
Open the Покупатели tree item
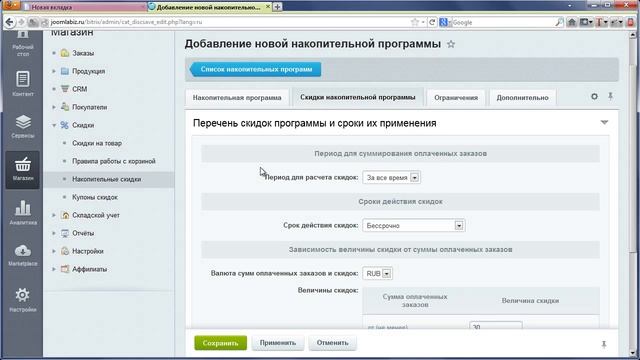(89, 107)
